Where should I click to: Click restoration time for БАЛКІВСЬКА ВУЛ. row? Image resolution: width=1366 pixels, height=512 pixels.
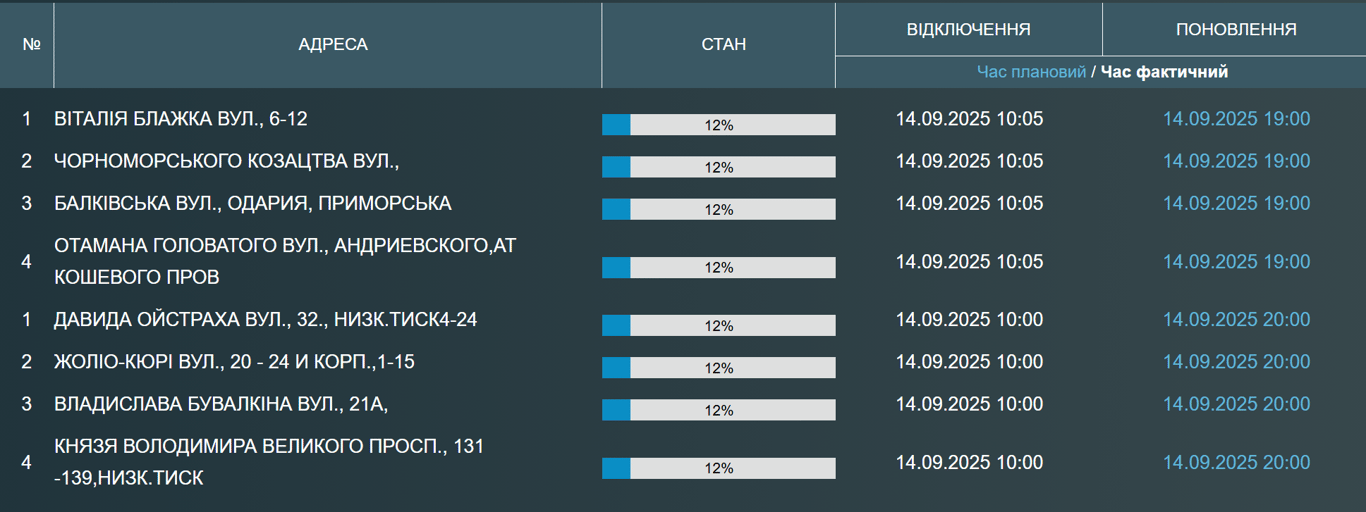tap(1236, 203)
